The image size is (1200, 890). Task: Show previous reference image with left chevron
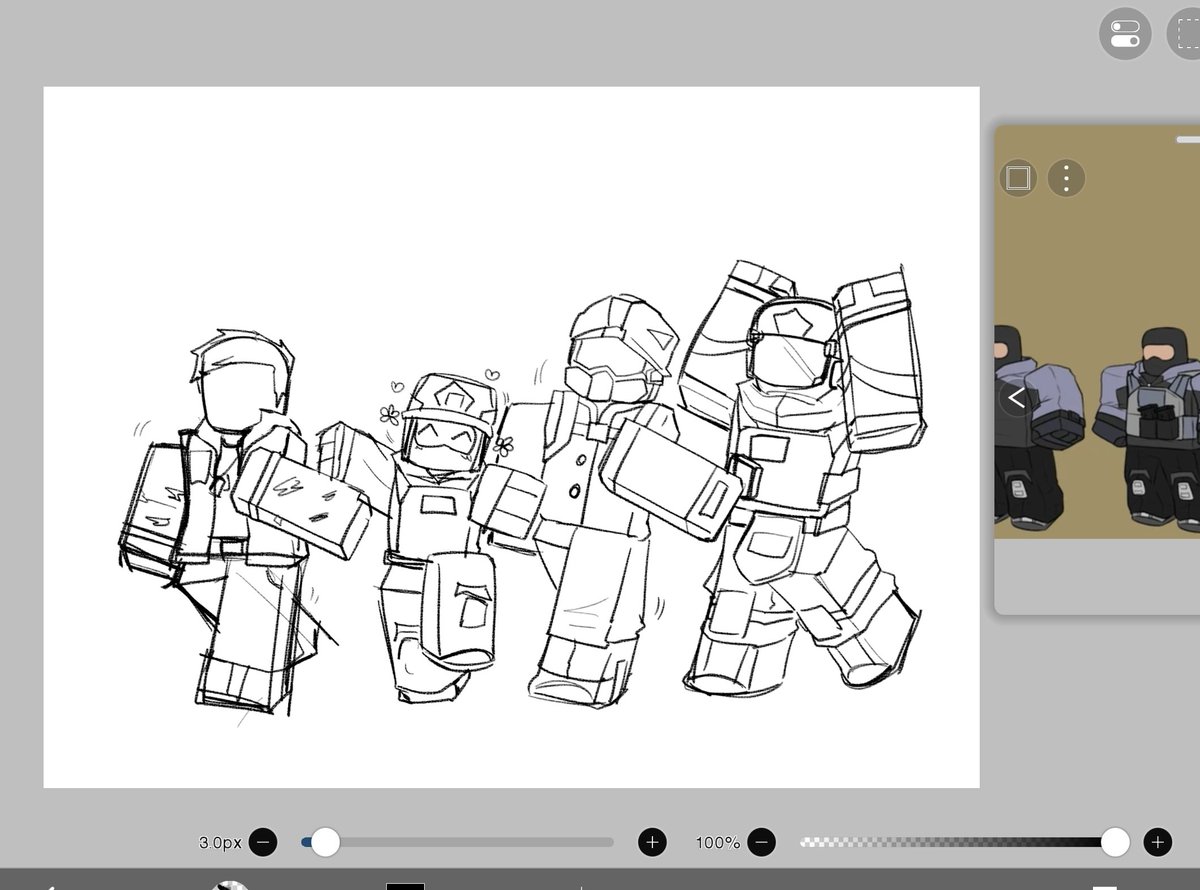1017,398
